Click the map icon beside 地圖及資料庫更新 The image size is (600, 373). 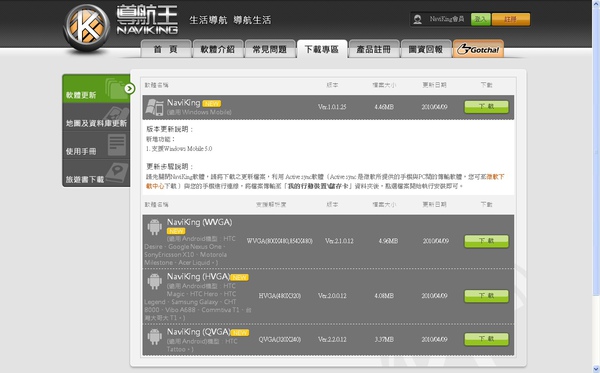(x=116, y=114)
